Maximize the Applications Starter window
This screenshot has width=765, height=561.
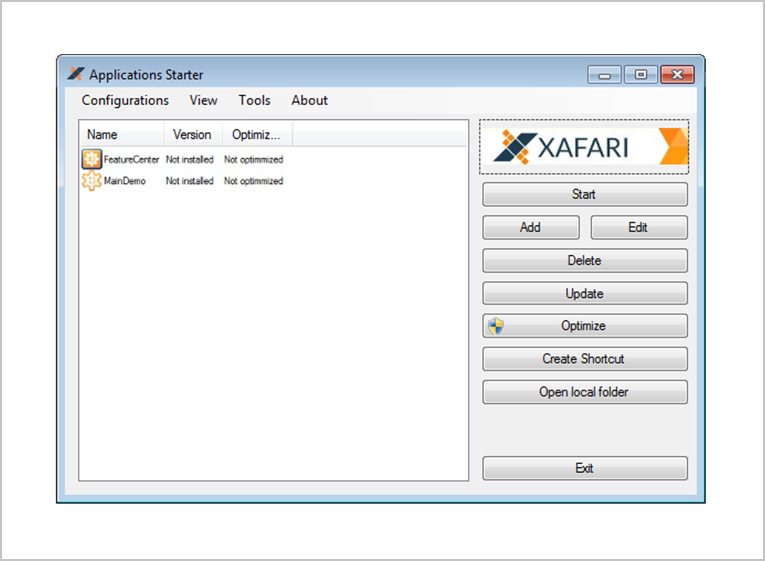click(641, 75)
